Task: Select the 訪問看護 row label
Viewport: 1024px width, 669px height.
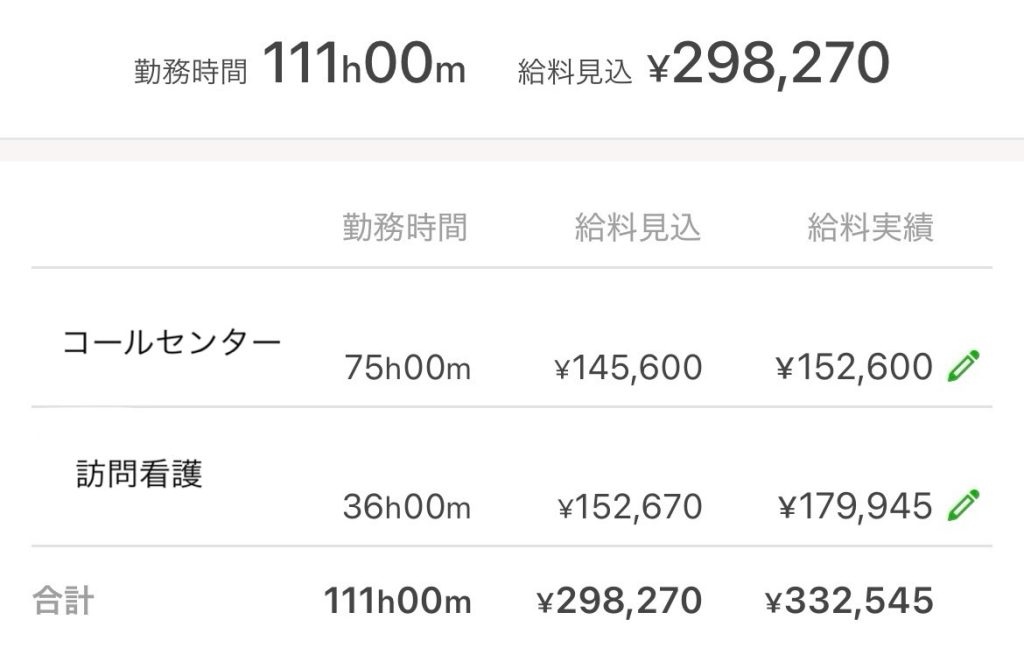Action: (140, 473)
